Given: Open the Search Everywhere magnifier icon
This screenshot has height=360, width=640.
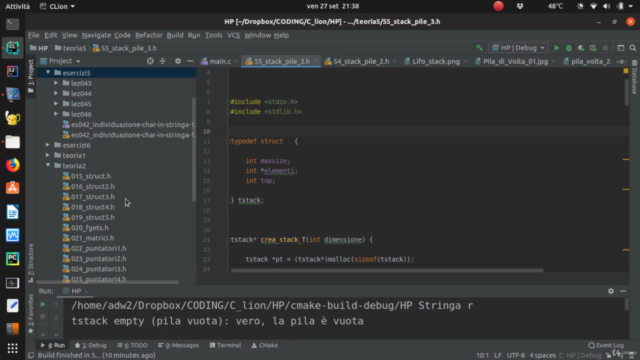Looking at the screenshot, I should [633, 48].
